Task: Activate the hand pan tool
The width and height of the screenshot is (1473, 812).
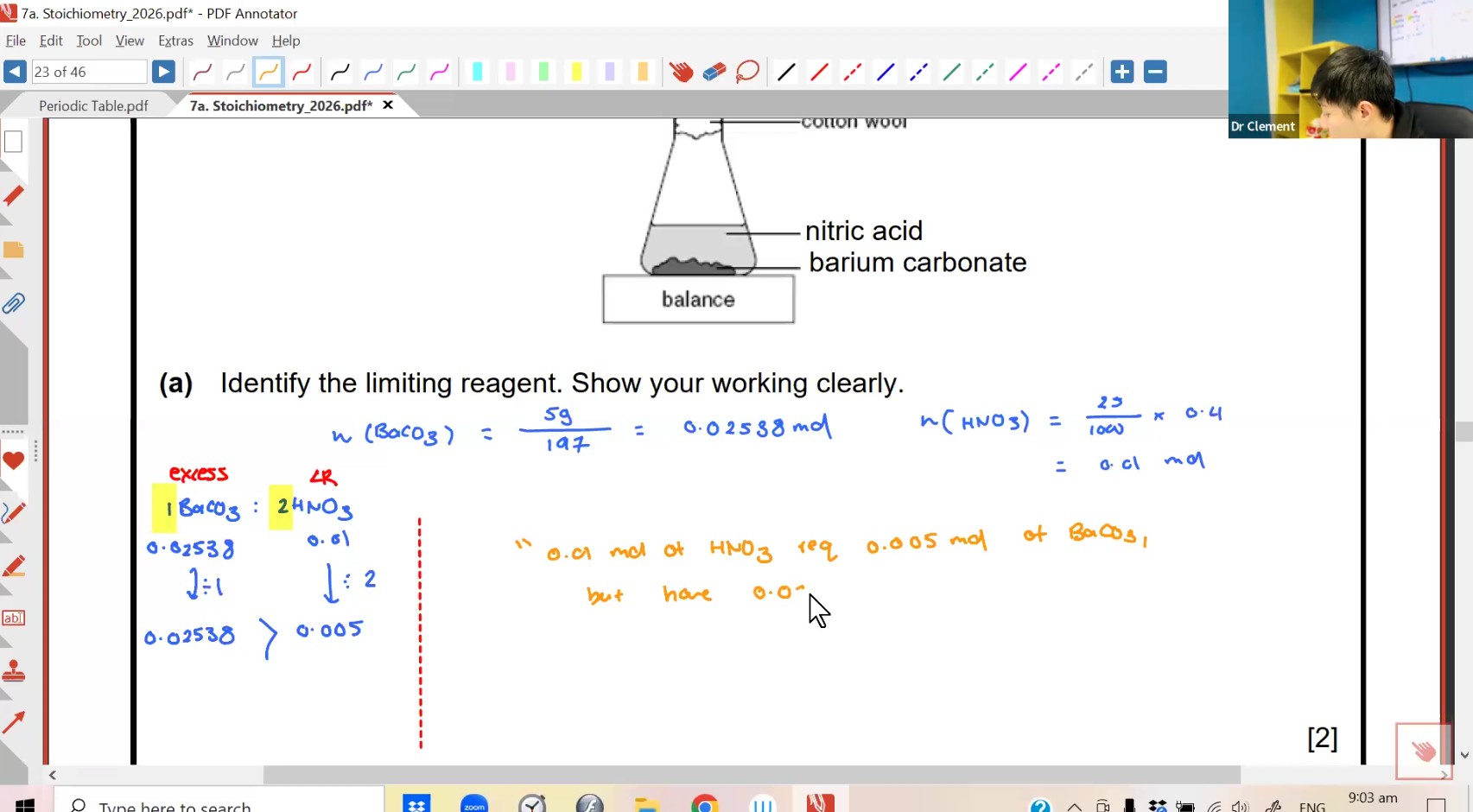Action: [681, 72]
